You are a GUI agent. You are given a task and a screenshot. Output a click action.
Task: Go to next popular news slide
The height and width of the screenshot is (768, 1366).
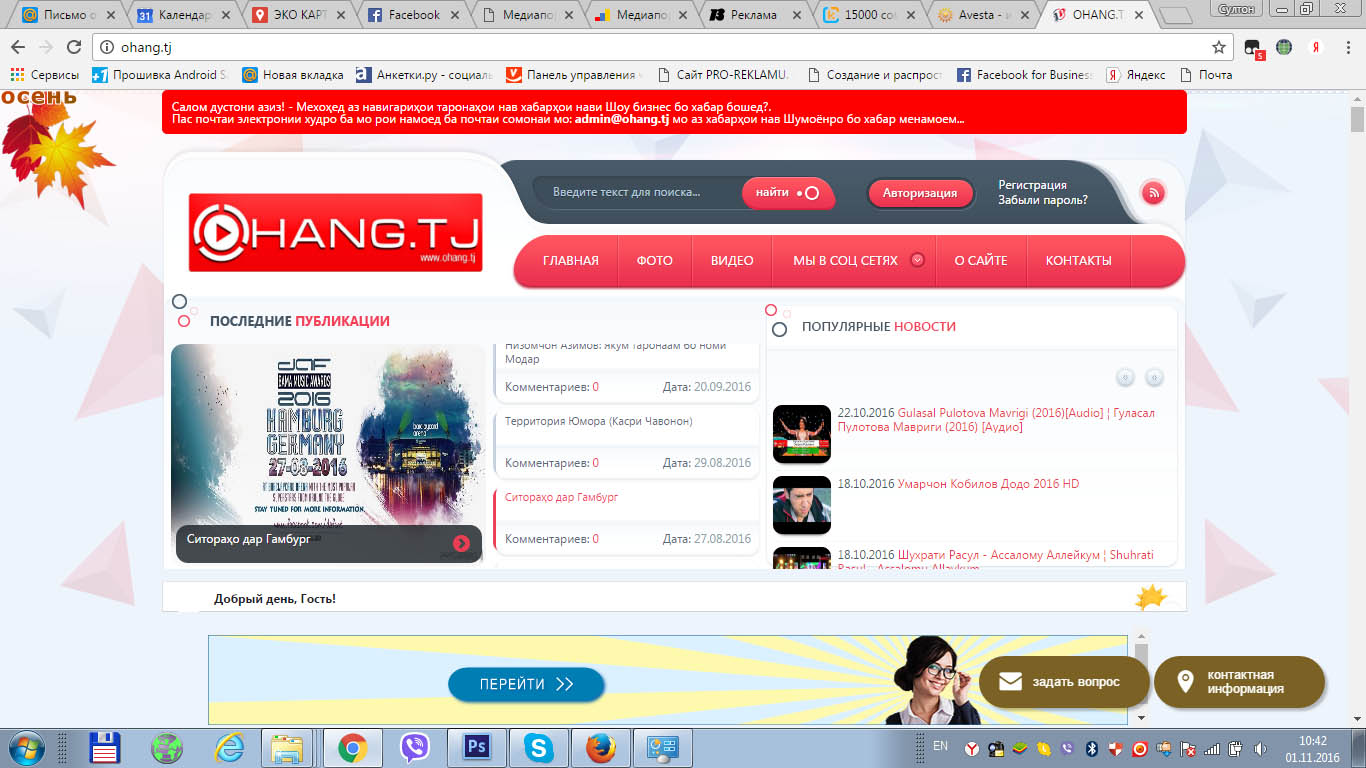1154,377
